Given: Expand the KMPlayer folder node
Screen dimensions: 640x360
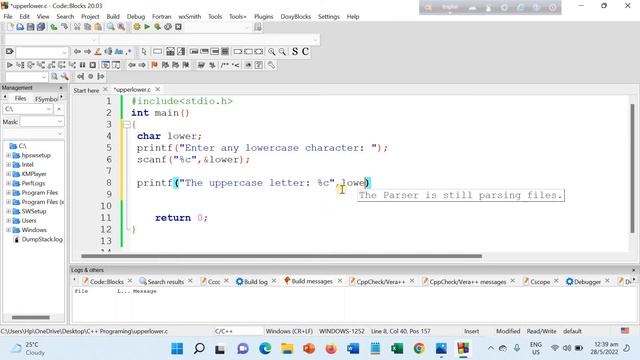Looking at the screenshot, I should click(8, 174).
